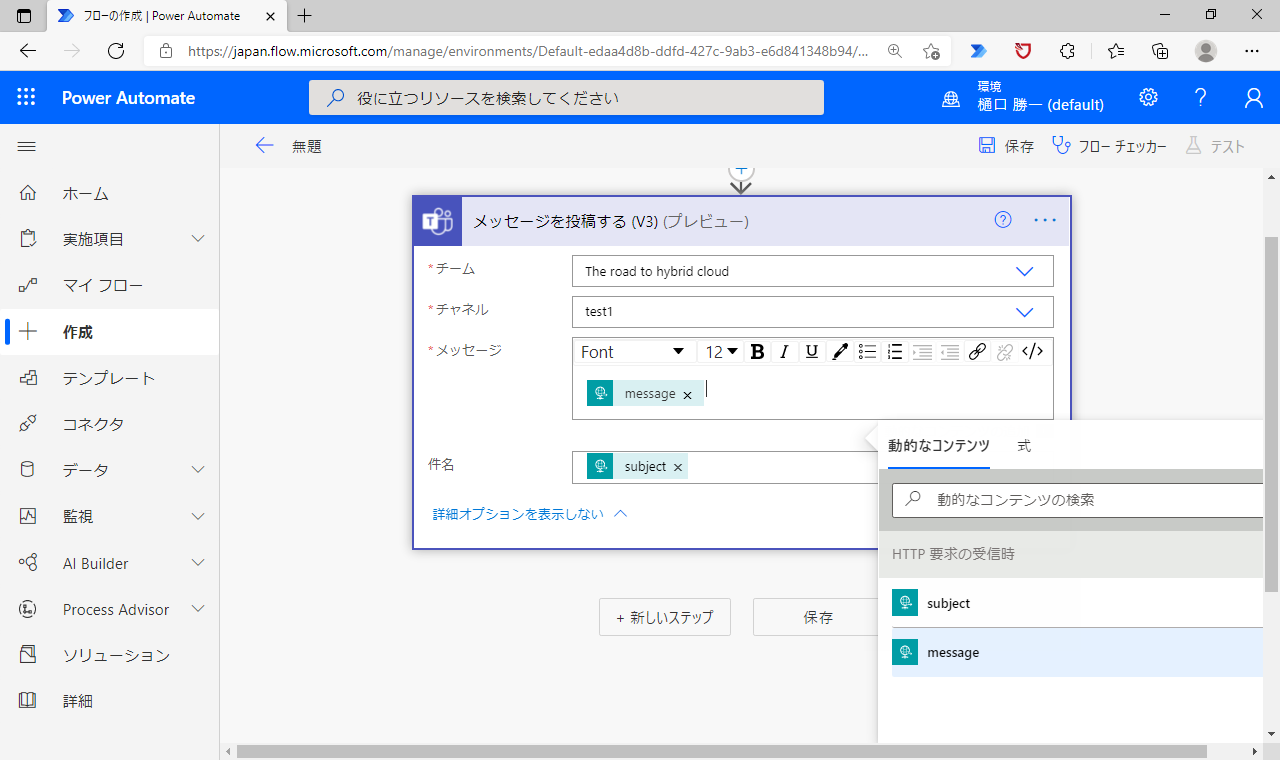Toggle italic formatting
This screenshot has height=760, width=1280.
pyautogui.click(x=785, y=352)
